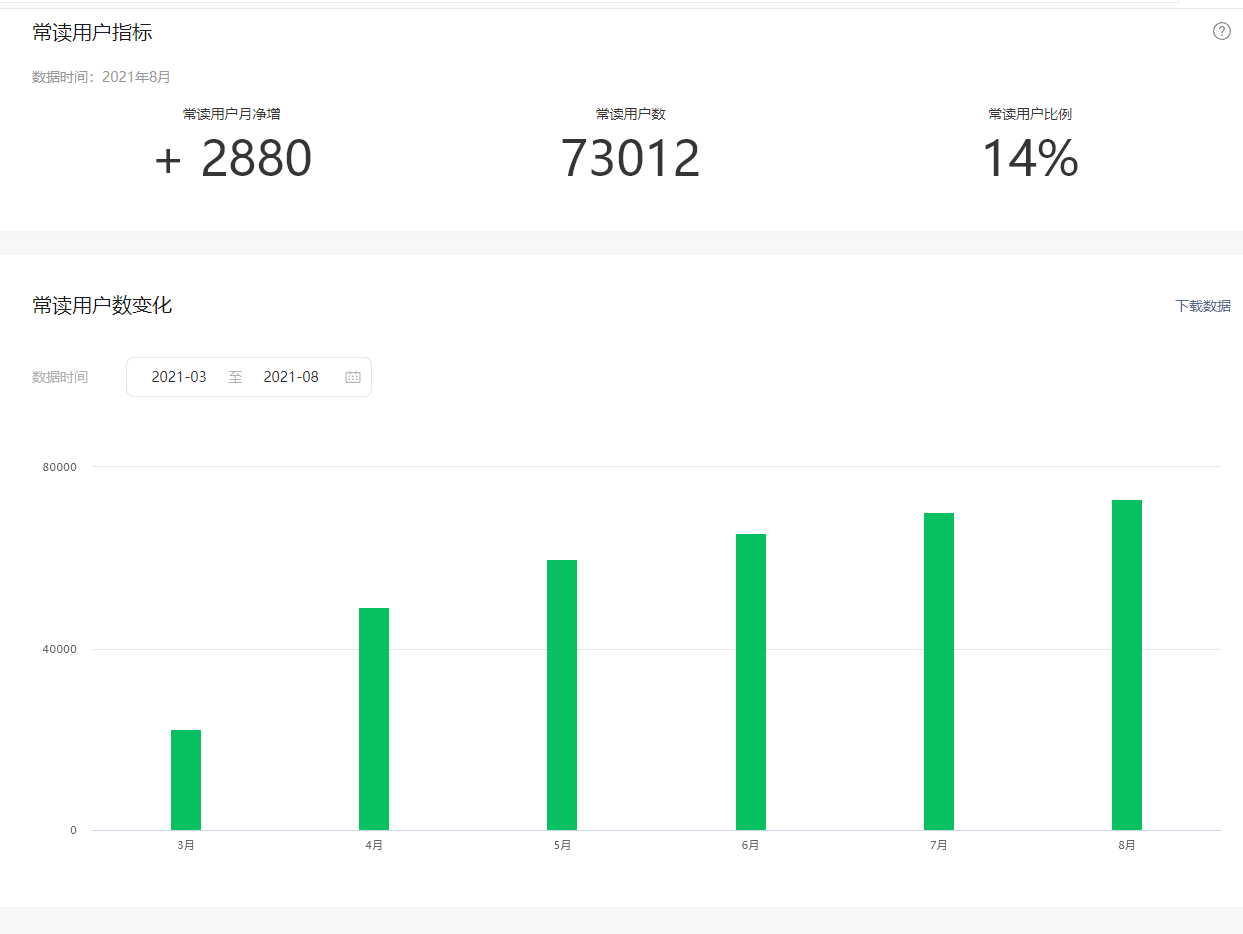
Task: Download data via 下载数据 link
Action: tap(1203, 306)
